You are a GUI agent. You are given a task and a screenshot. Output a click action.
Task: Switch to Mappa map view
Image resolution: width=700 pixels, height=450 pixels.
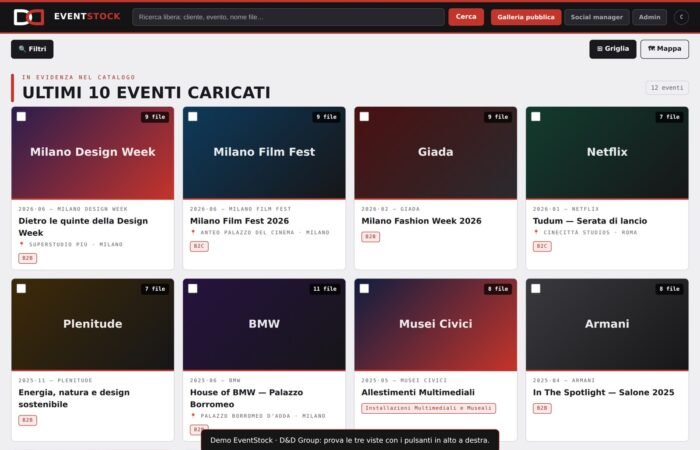click(664, 49)
